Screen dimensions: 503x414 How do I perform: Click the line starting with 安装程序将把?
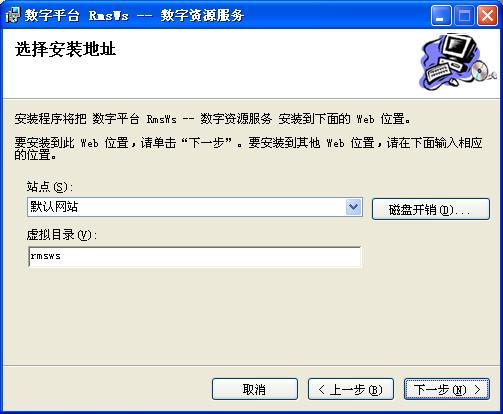click(x=212, y=119)
